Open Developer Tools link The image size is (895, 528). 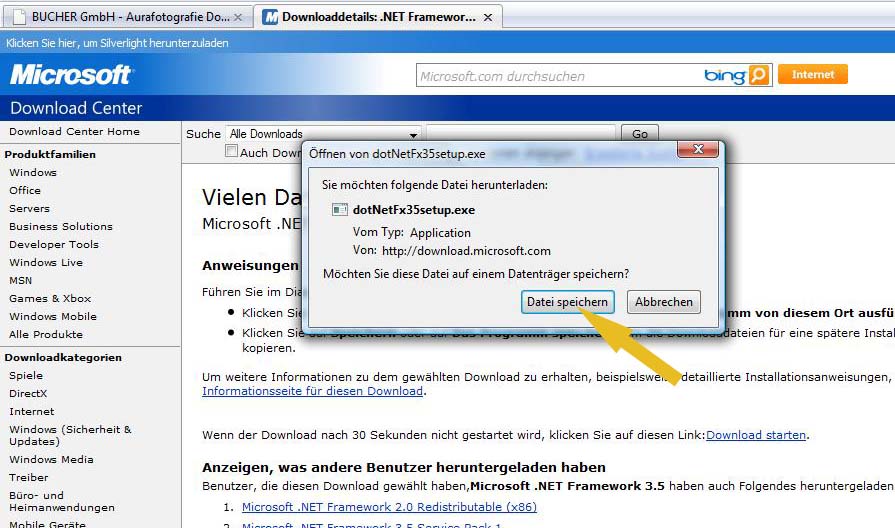pos(54,244)
